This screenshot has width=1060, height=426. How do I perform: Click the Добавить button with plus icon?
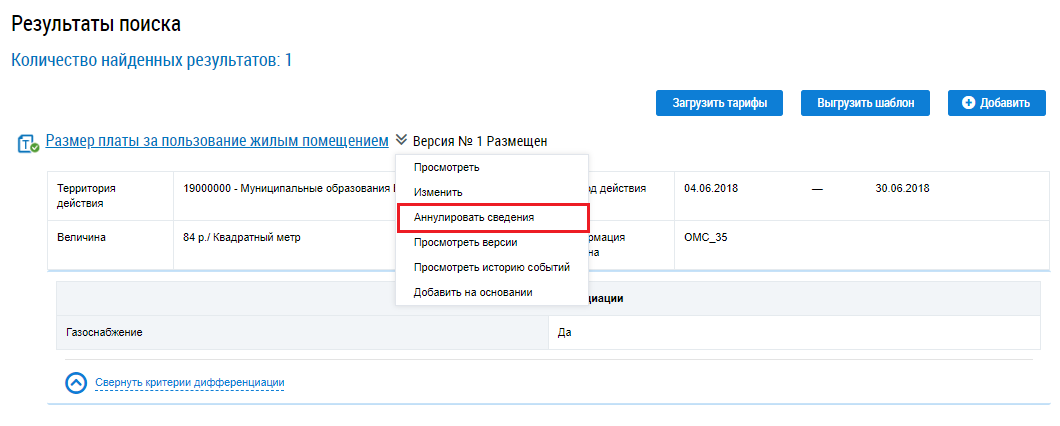996,103
